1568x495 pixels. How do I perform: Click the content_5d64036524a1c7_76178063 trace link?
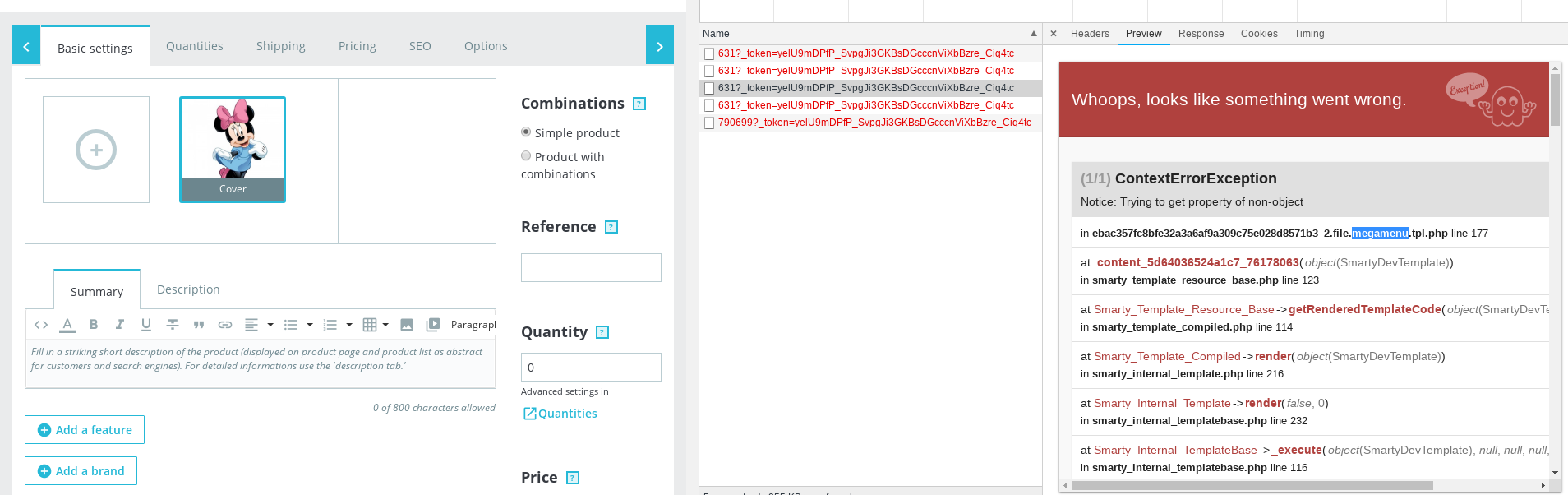1198,262
